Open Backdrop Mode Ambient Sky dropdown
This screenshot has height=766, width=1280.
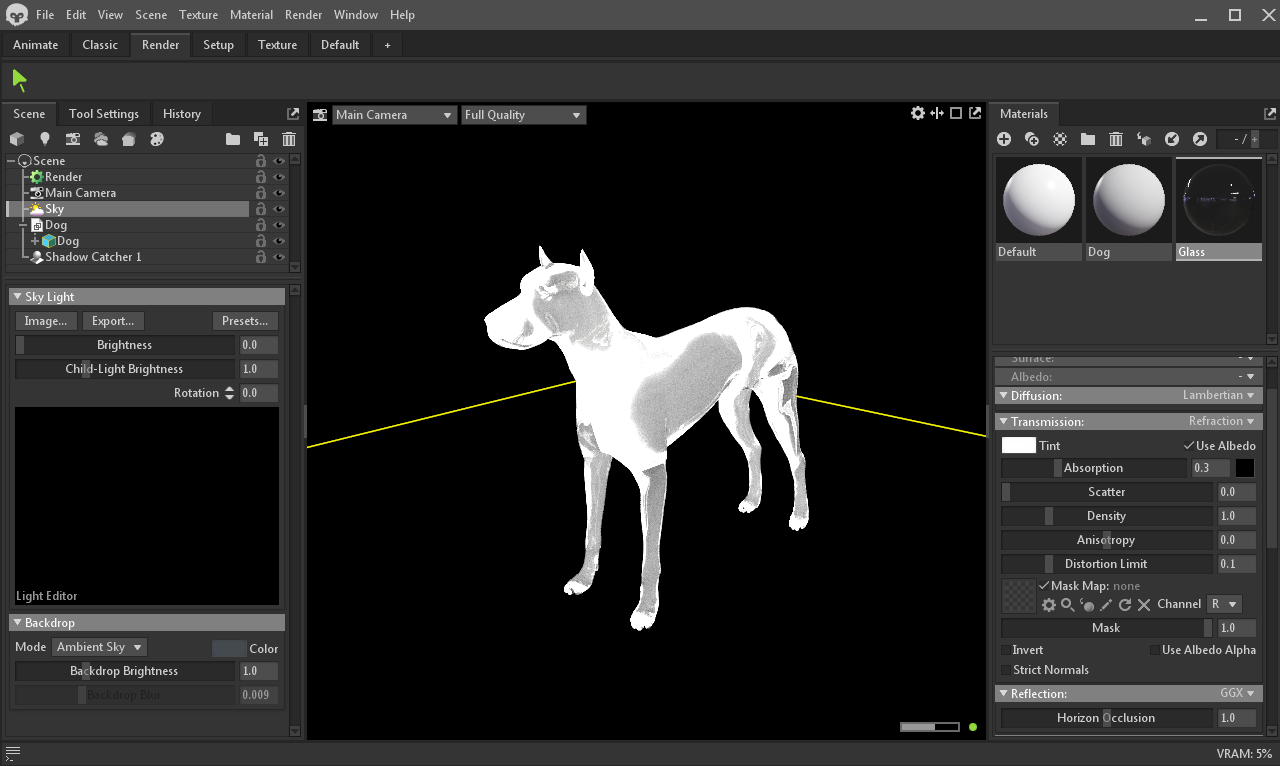[100, 647]
